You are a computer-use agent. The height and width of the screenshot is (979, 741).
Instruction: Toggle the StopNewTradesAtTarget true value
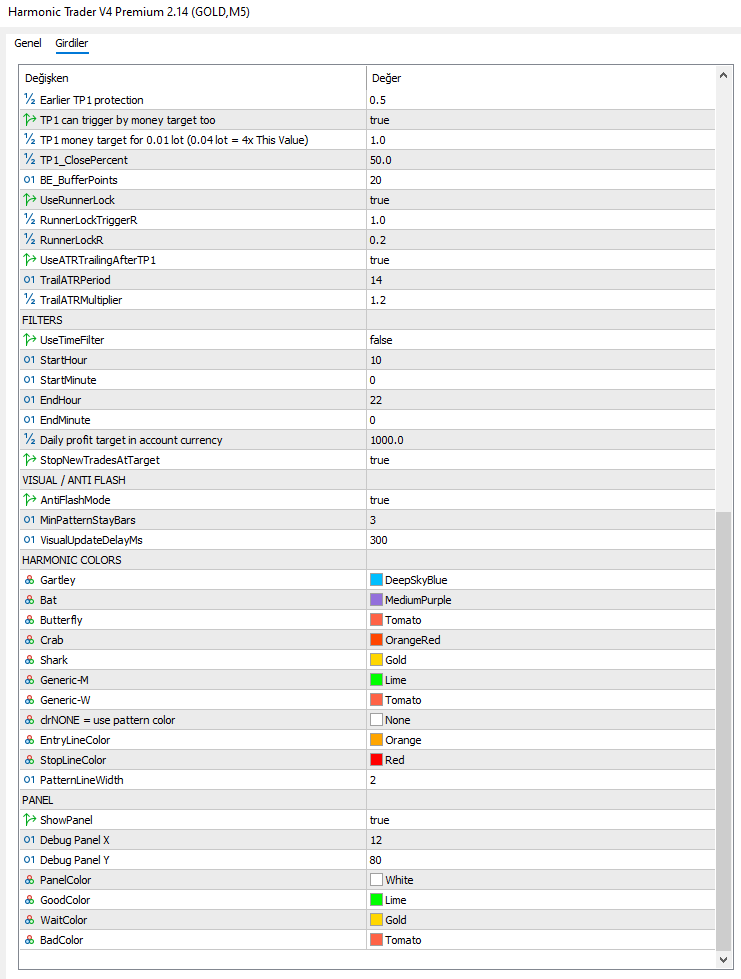coord(540,460)
